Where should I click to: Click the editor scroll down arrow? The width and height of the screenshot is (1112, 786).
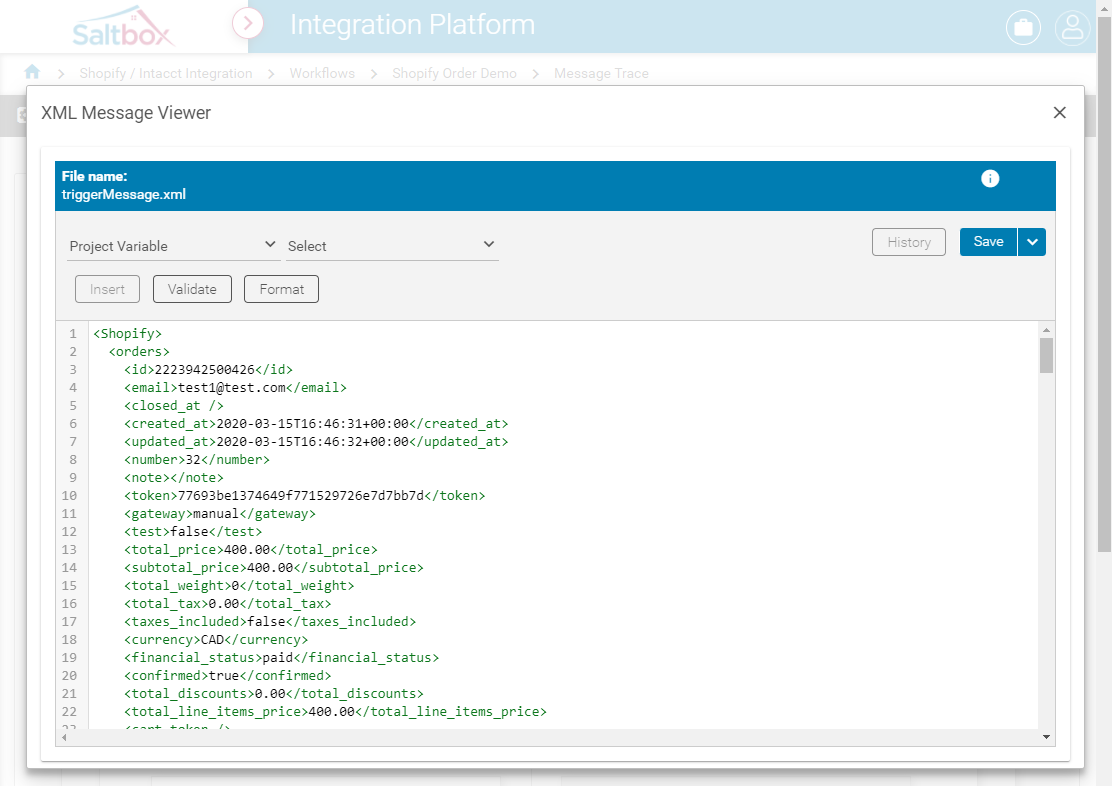pyautogui.click(x=1046, y=737)
